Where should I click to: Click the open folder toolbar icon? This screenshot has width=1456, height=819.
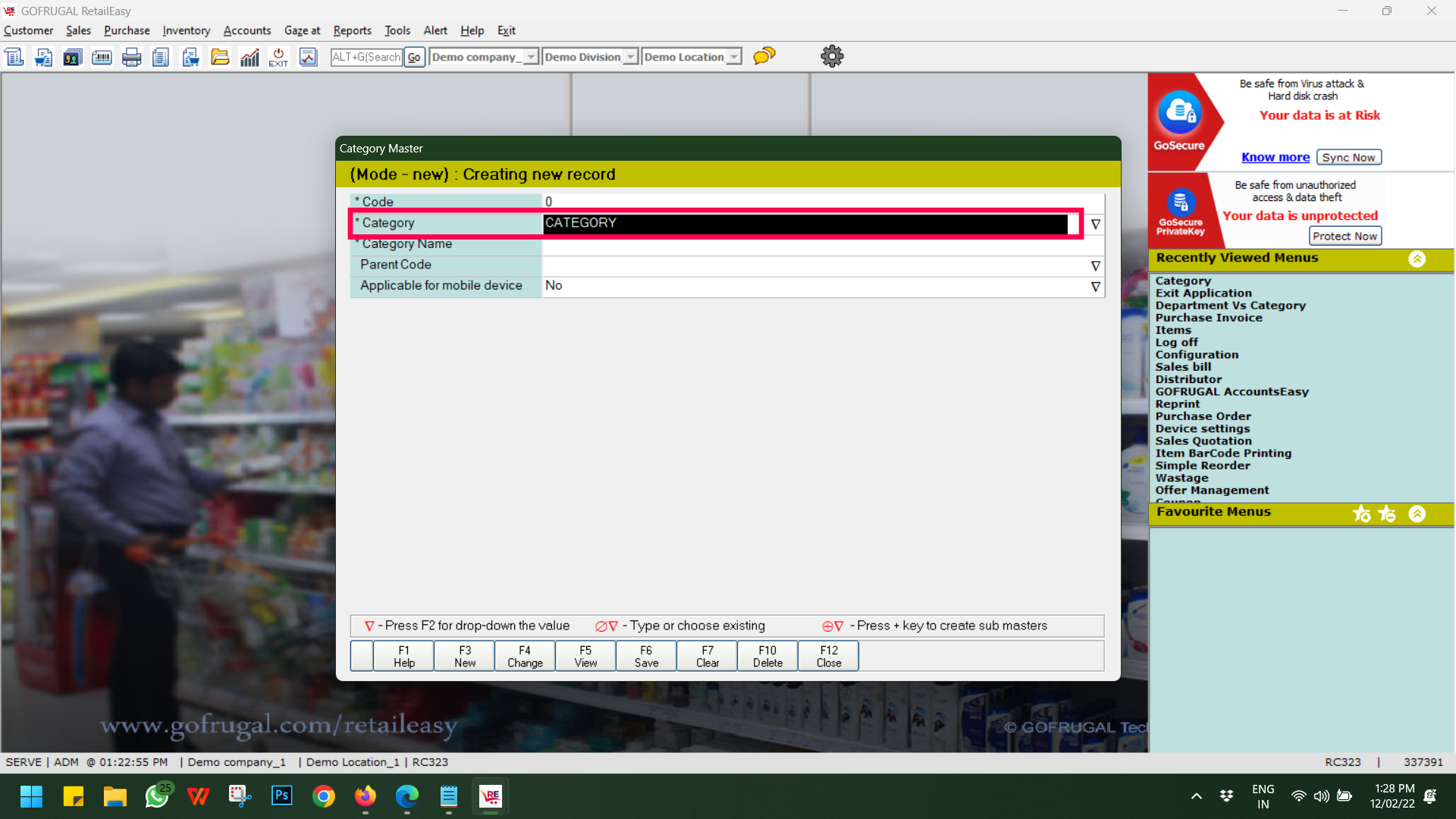coord(220,57)
